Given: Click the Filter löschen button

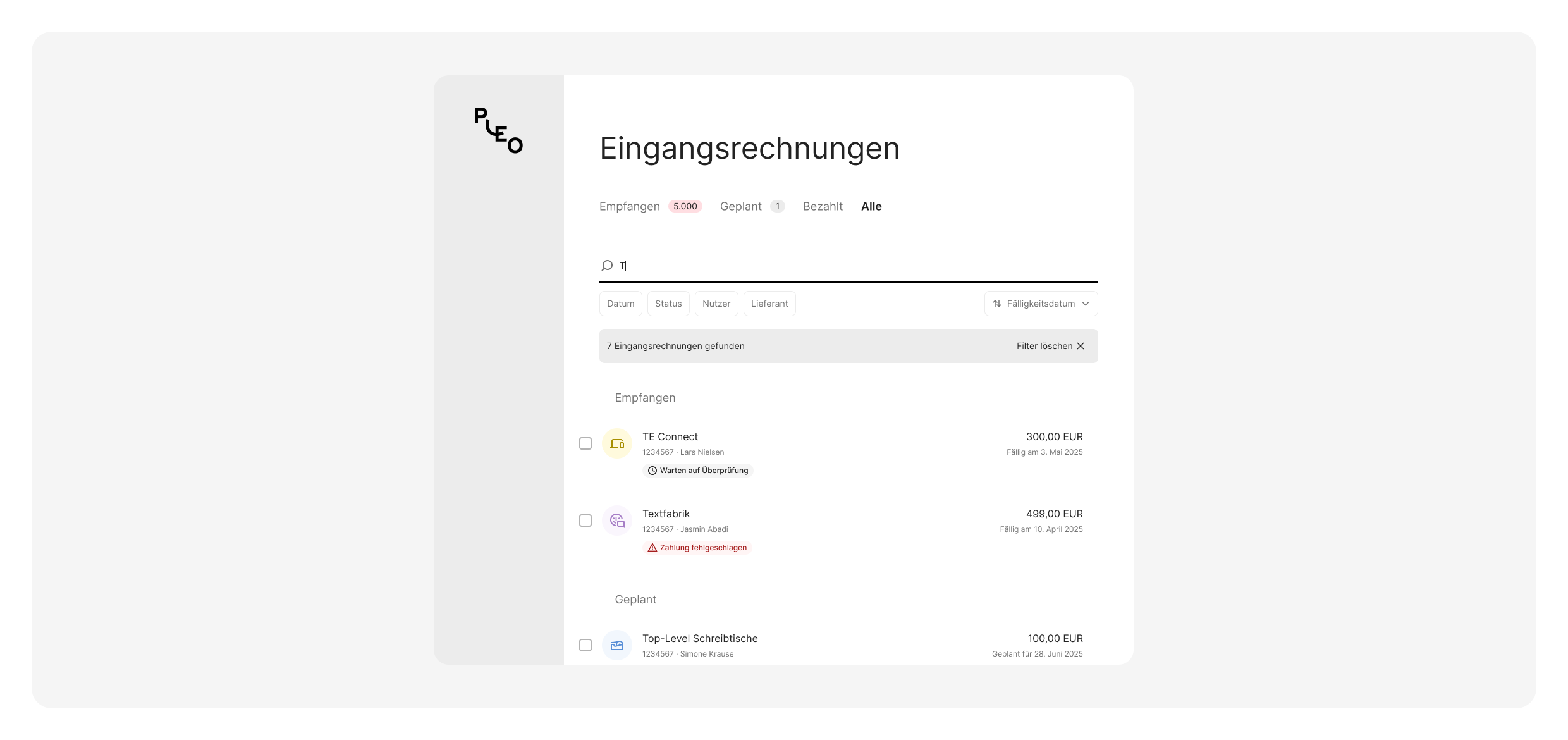Looking at the screenshot, I should pos(1044,346).
